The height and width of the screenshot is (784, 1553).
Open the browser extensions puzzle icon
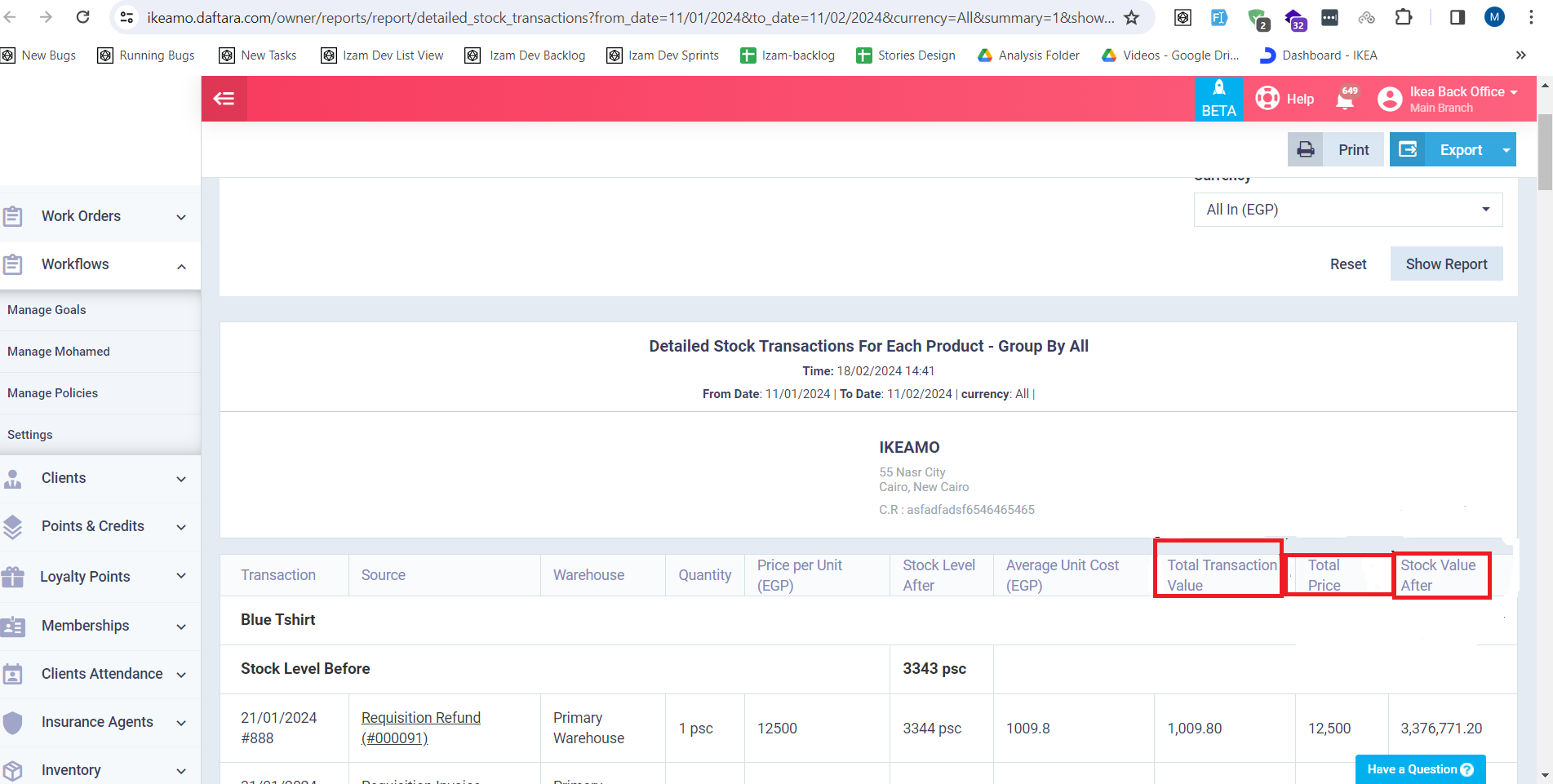[1403, 17]
